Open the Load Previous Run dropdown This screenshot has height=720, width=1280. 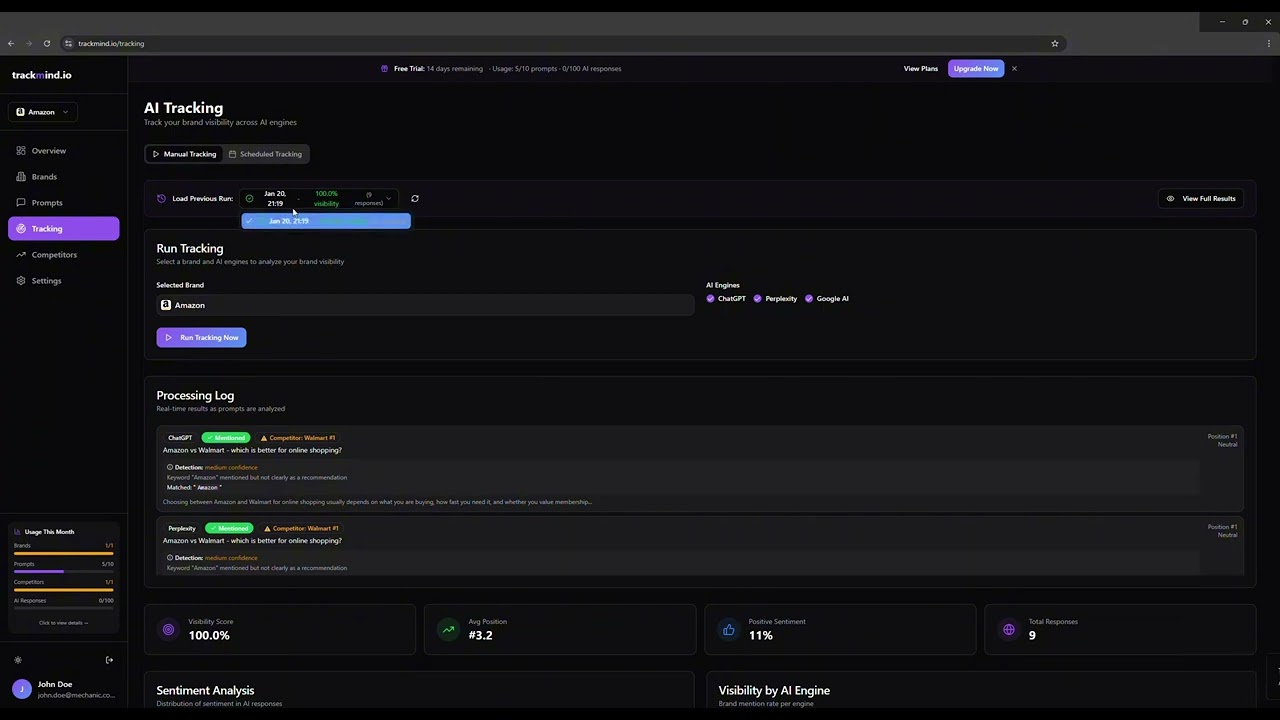coord(320,198)
